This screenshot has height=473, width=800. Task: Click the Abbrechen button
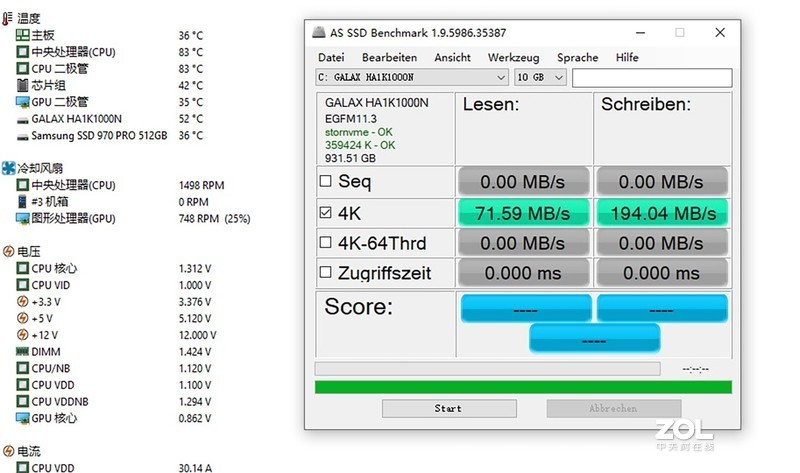tap(614, 408)
